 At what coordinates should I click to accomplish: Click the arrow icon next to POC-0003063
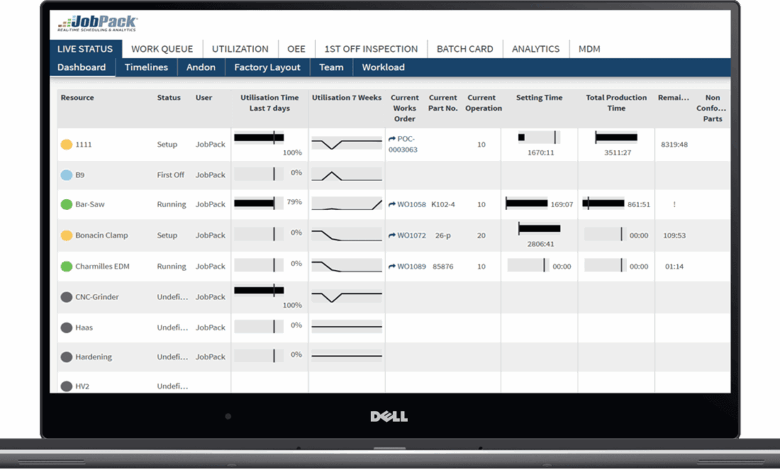point(392,139)
